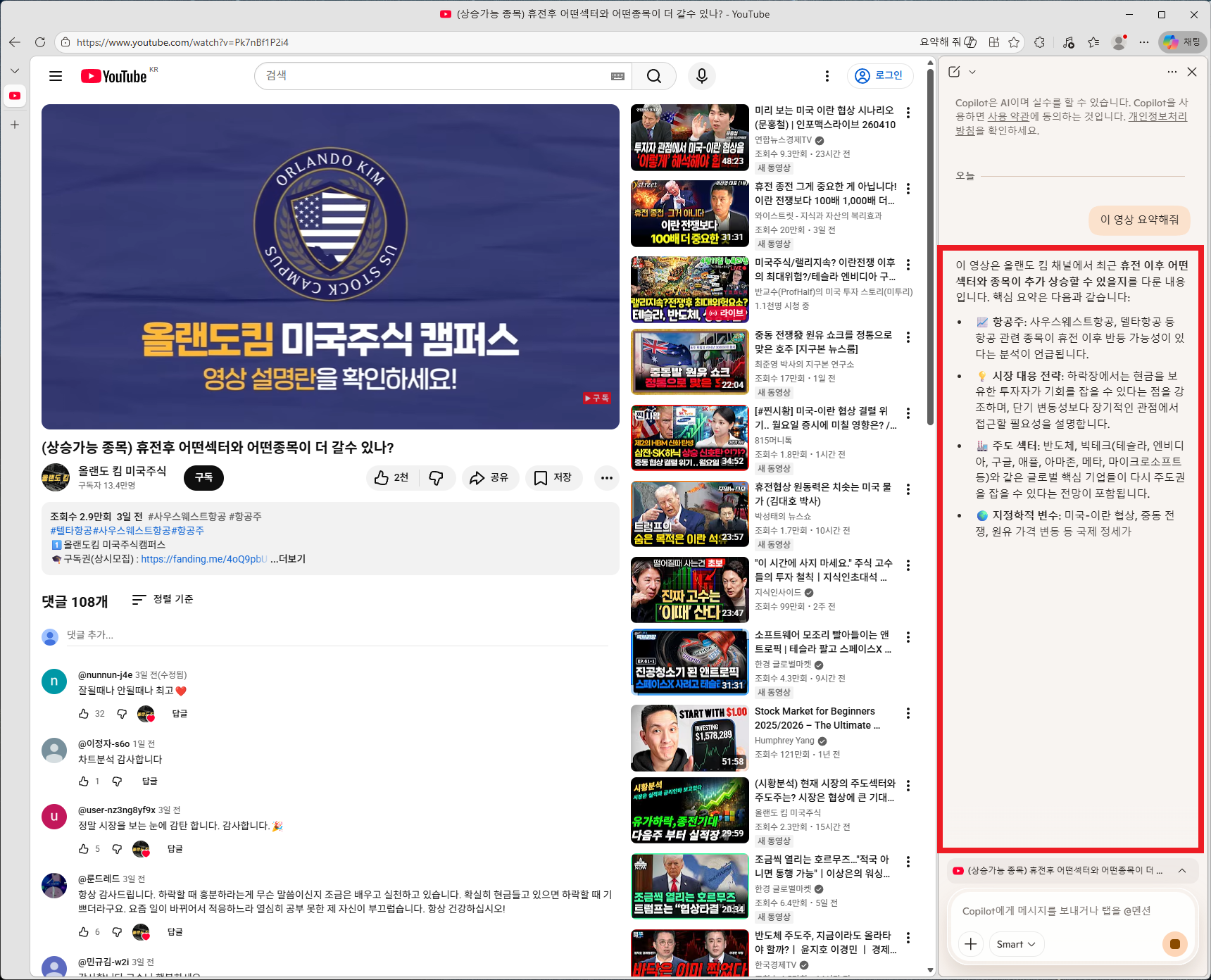The width and height of the screenshot is (1211, 980).
Task: Open browser favorites list icon
Action: tap(1093, 42)
